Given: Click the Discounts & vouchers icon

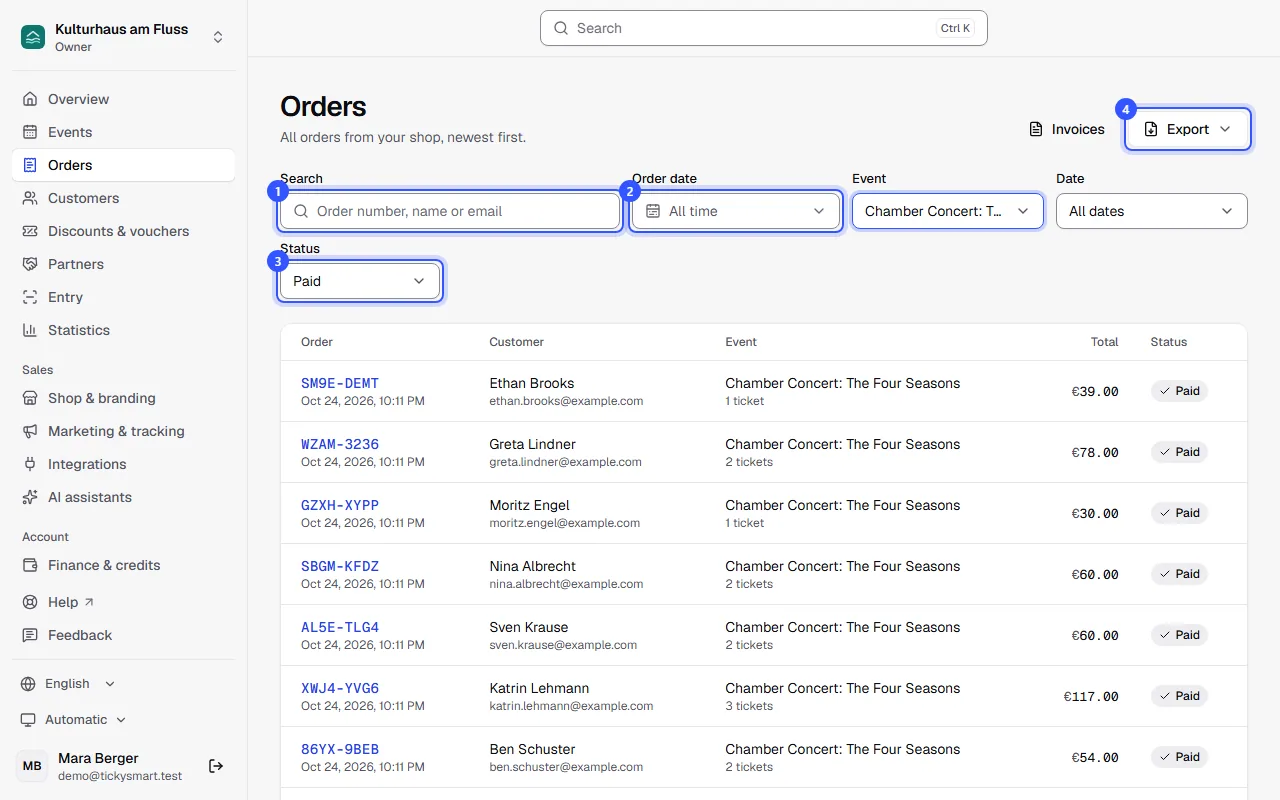Looking at the screenshot, I should [x=30, y=231].
